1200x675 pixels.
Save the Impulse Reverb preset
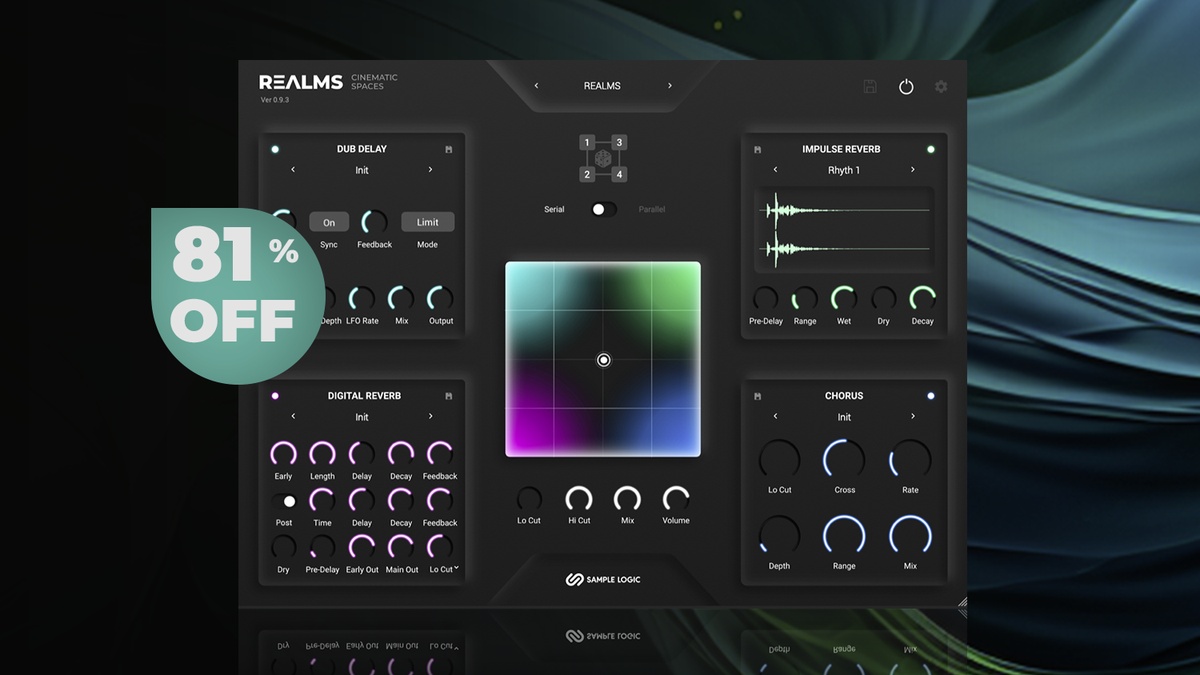tap(757, 149)
